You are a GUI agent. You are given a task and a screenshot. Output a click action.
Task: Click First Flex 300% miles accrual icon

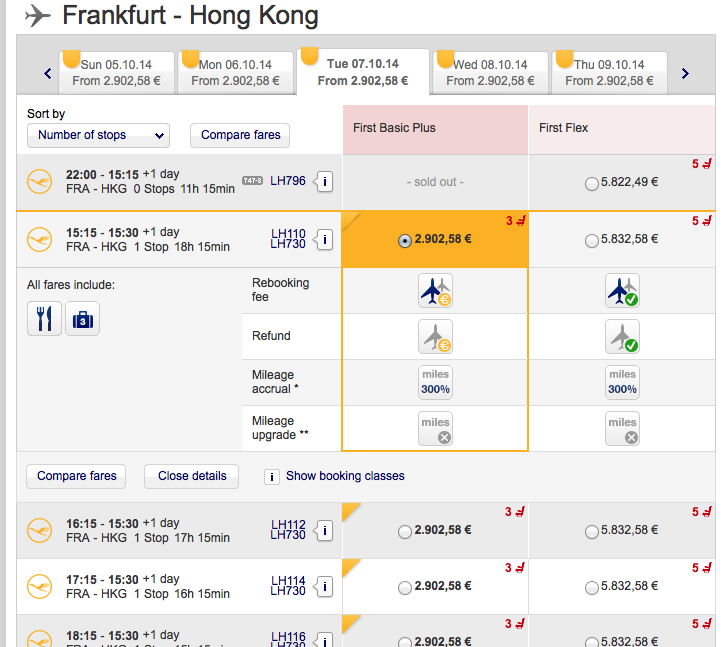[622, 382]
